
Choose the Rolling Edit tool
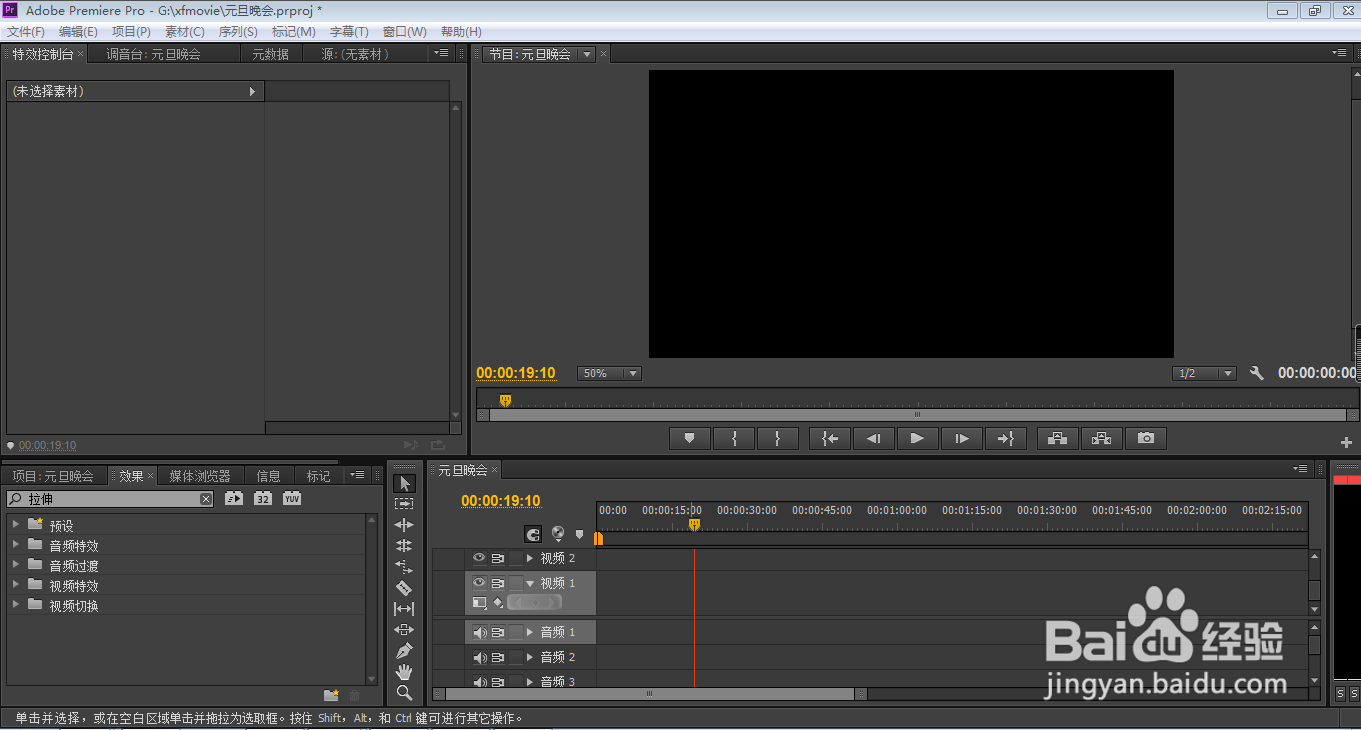tap(404, 546)
